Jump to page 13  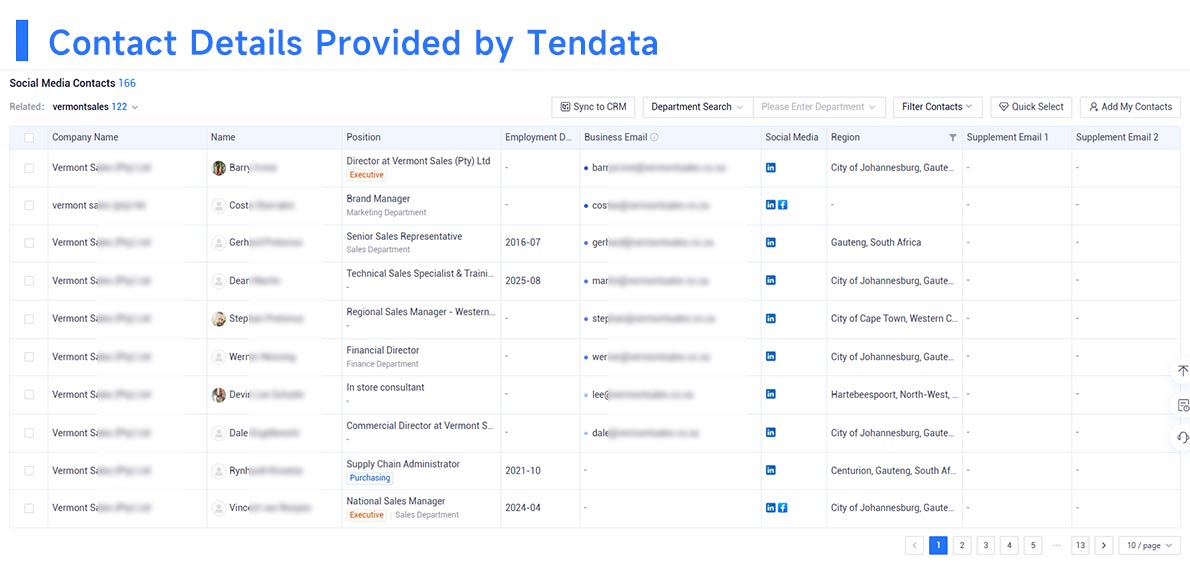click(1080, 545)
